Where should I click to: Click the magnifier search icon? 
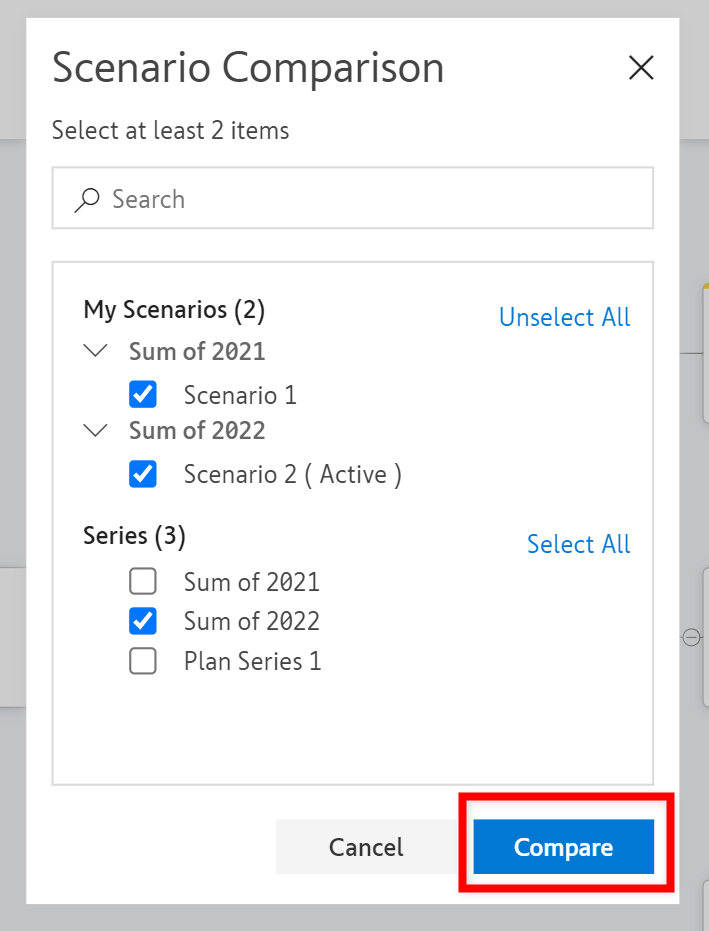pos(87,199)
